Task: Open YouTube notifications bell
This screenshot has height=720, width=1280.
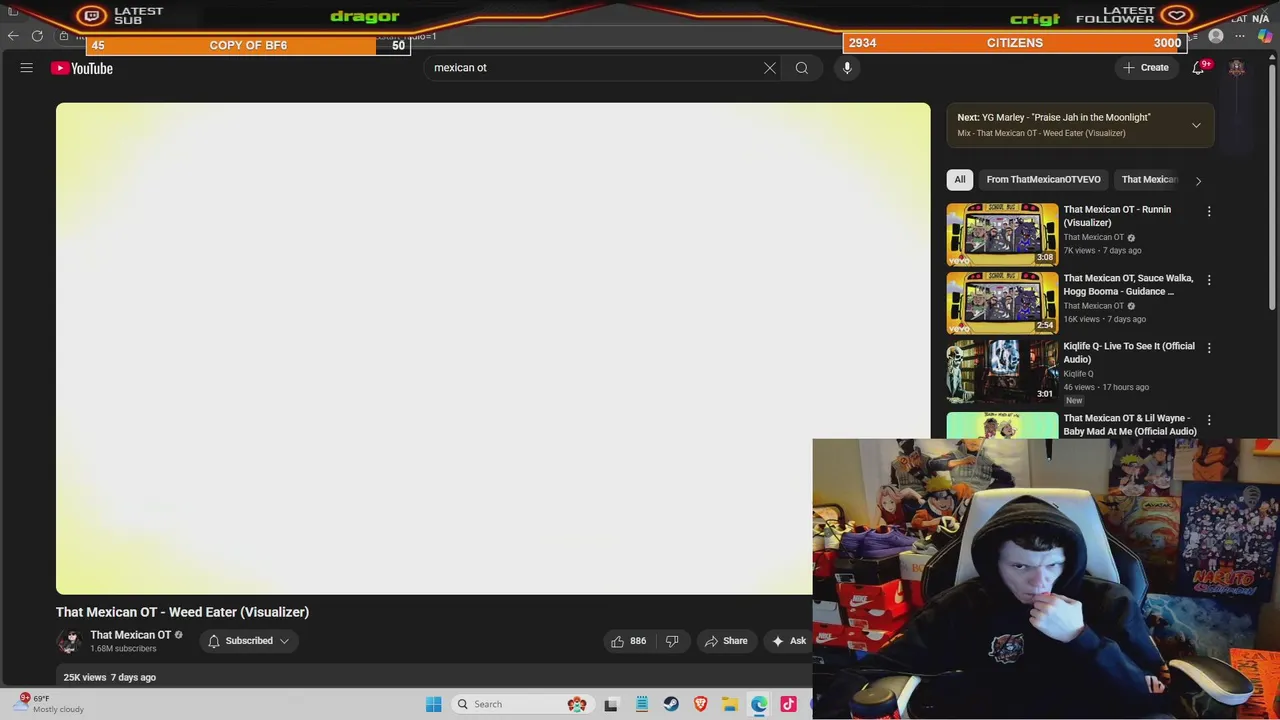Action: 1198,68
